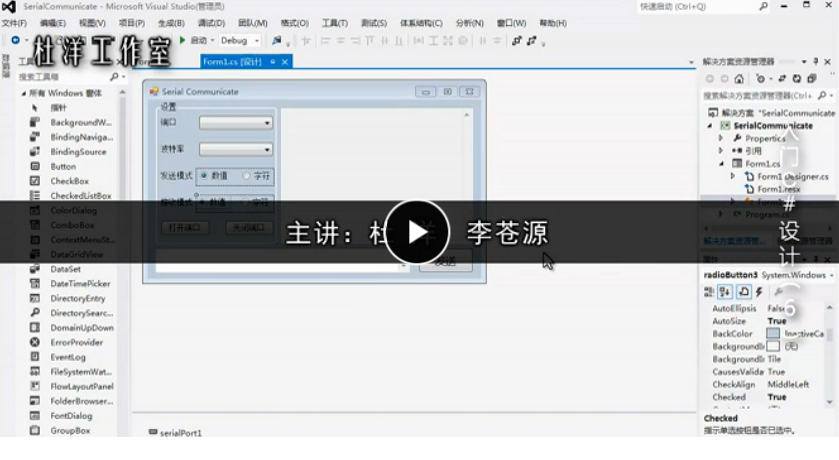Open the 端口 combo box on the form
This screenshot has width=839, height=460.
click(x=267, y=123)
